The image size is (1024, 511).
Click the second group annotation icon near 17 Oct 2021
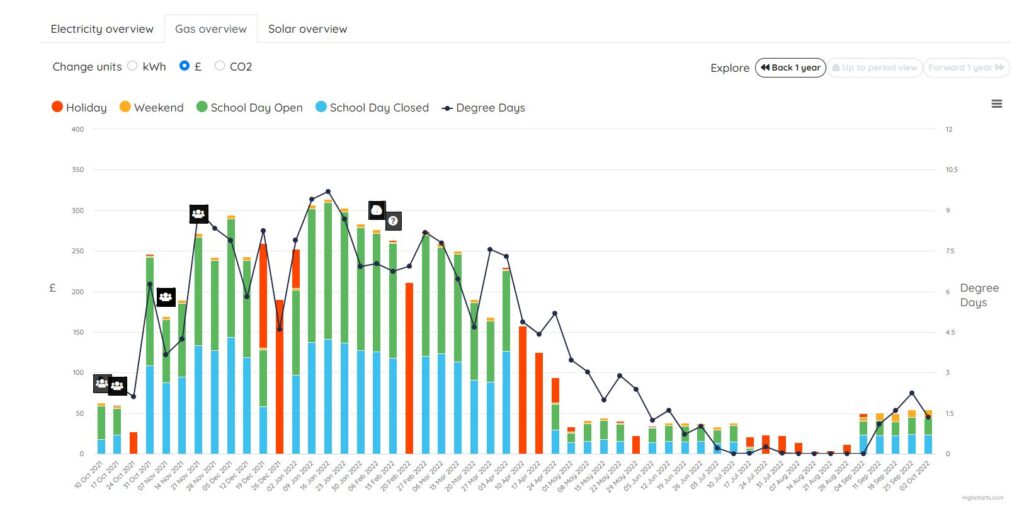pos(118,385)
